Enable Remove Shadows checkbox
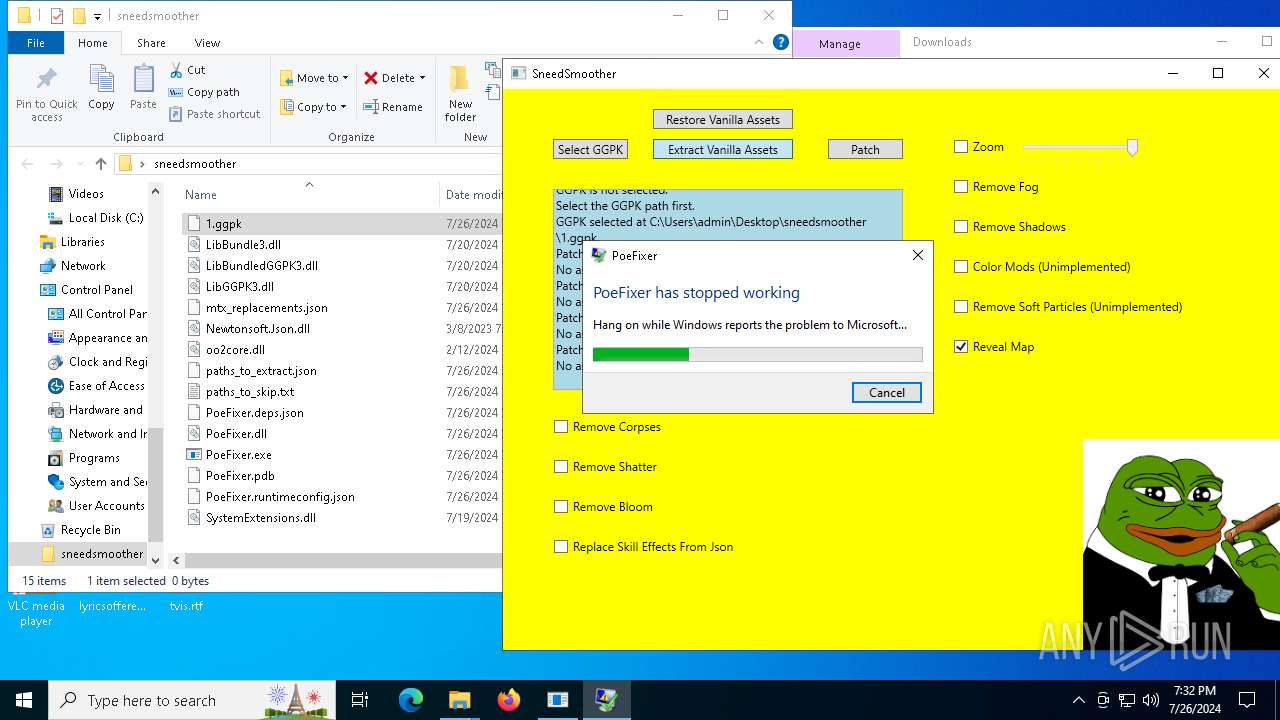 [x=961, y=227]
